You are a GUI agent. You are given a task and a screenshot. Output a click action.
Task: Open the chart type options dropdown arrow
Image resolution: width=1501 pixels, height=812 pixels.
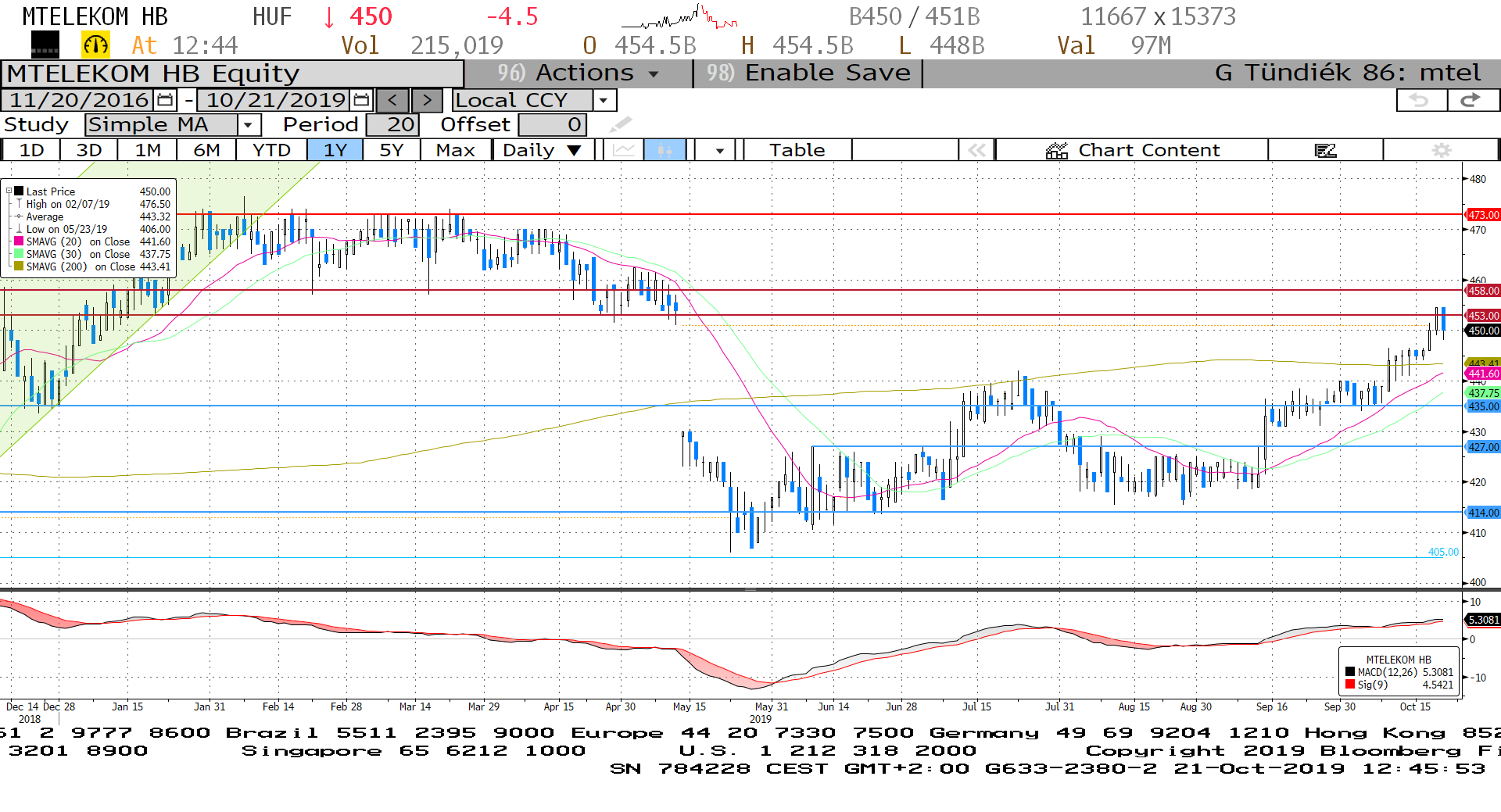719,150
